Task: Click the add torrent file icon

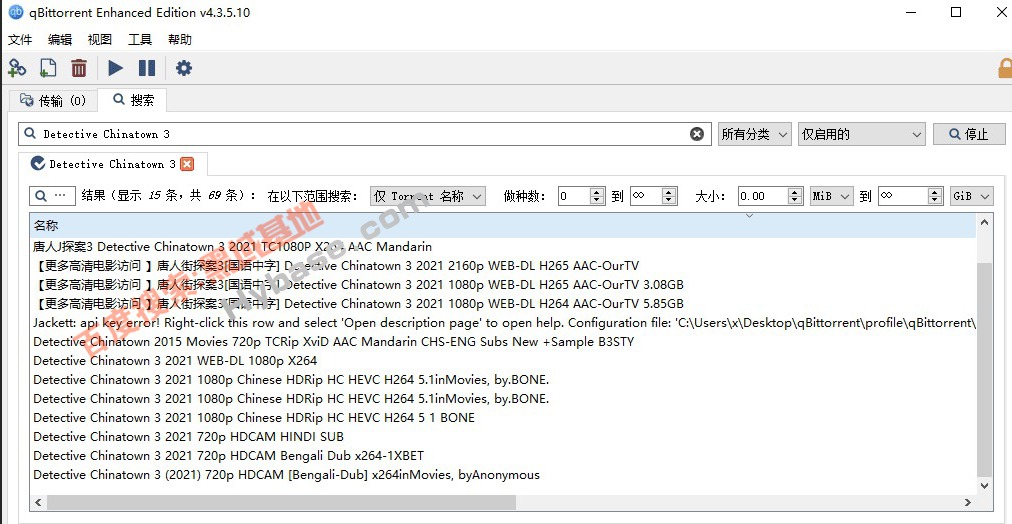Action: (x=48, y=68)
